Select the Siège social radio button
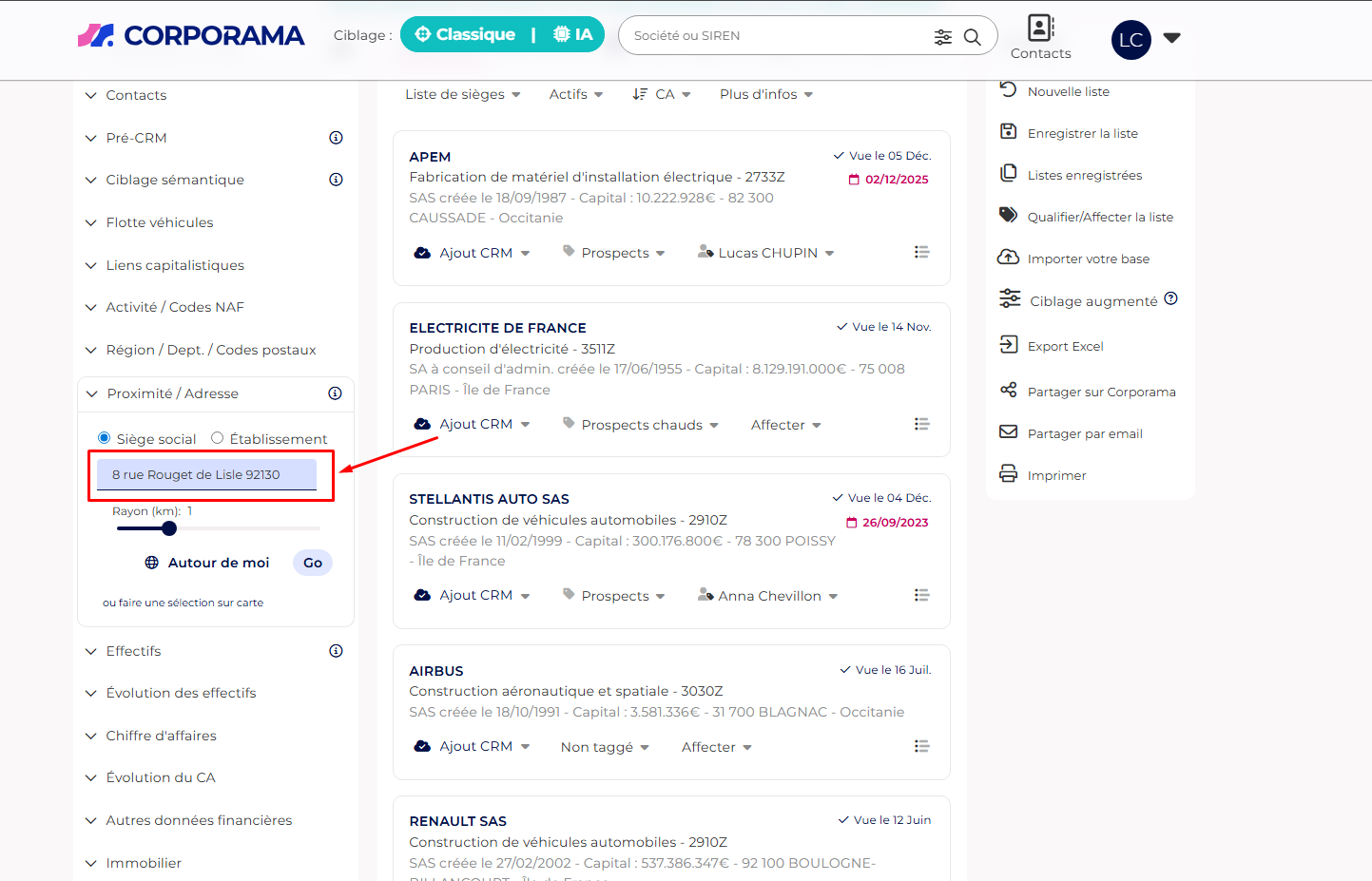1372x881 pixels. [105, 438]
